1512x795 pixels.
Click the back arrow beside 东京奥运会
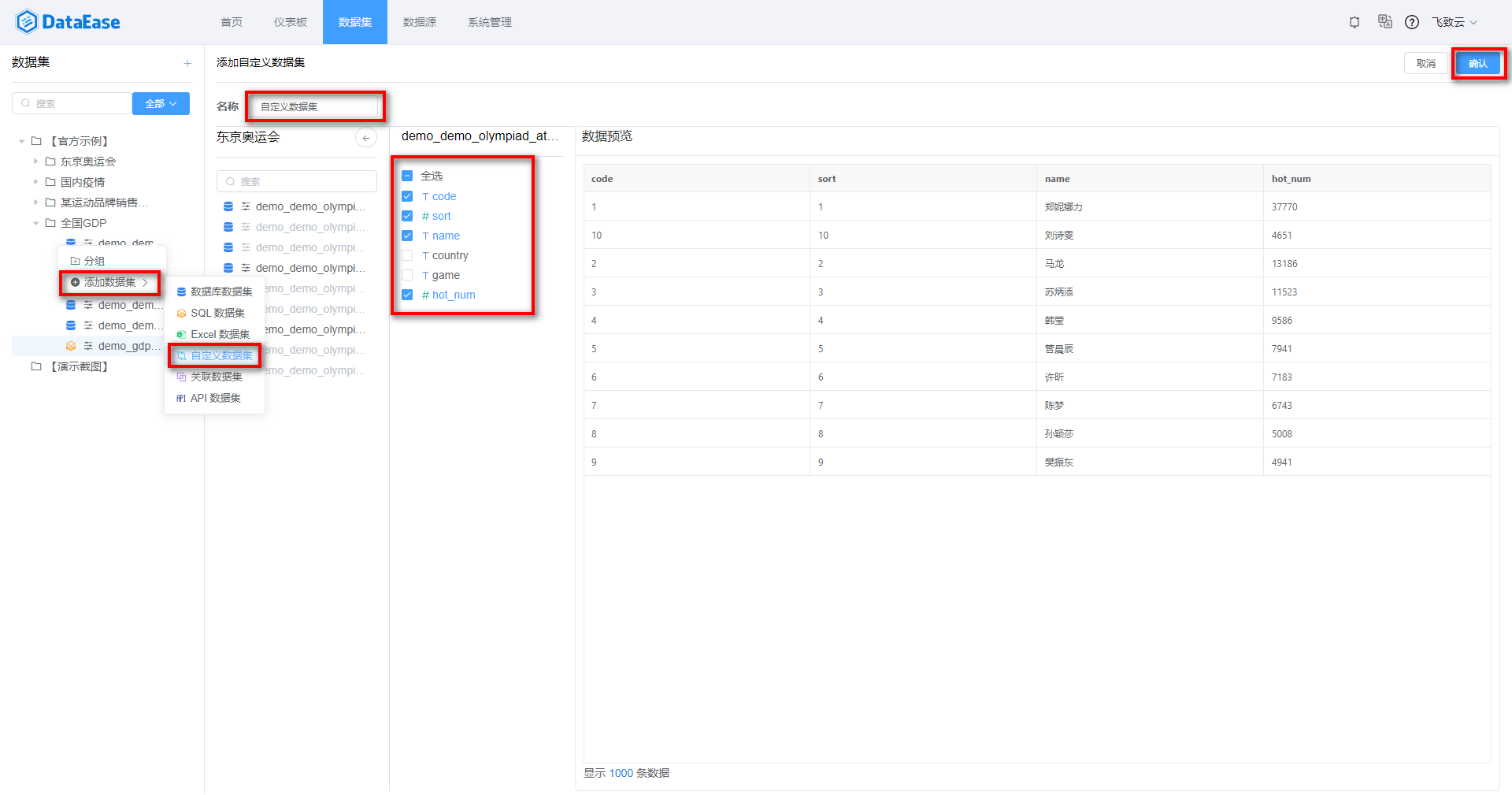coord(366,138)
